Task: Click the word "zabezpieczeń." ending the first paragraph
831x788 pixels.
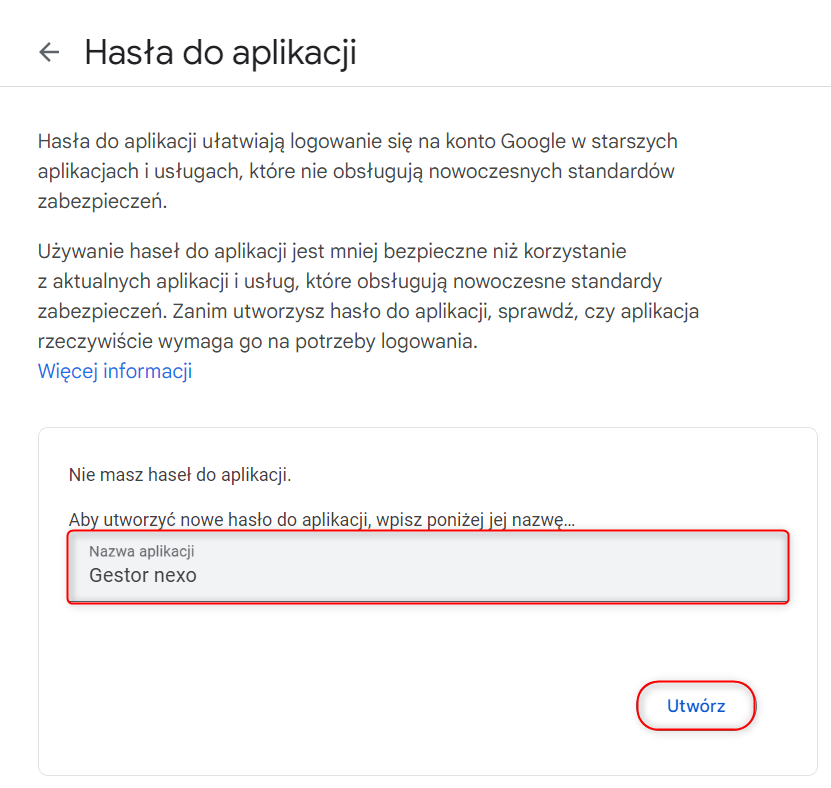Action: click(102, 202)
